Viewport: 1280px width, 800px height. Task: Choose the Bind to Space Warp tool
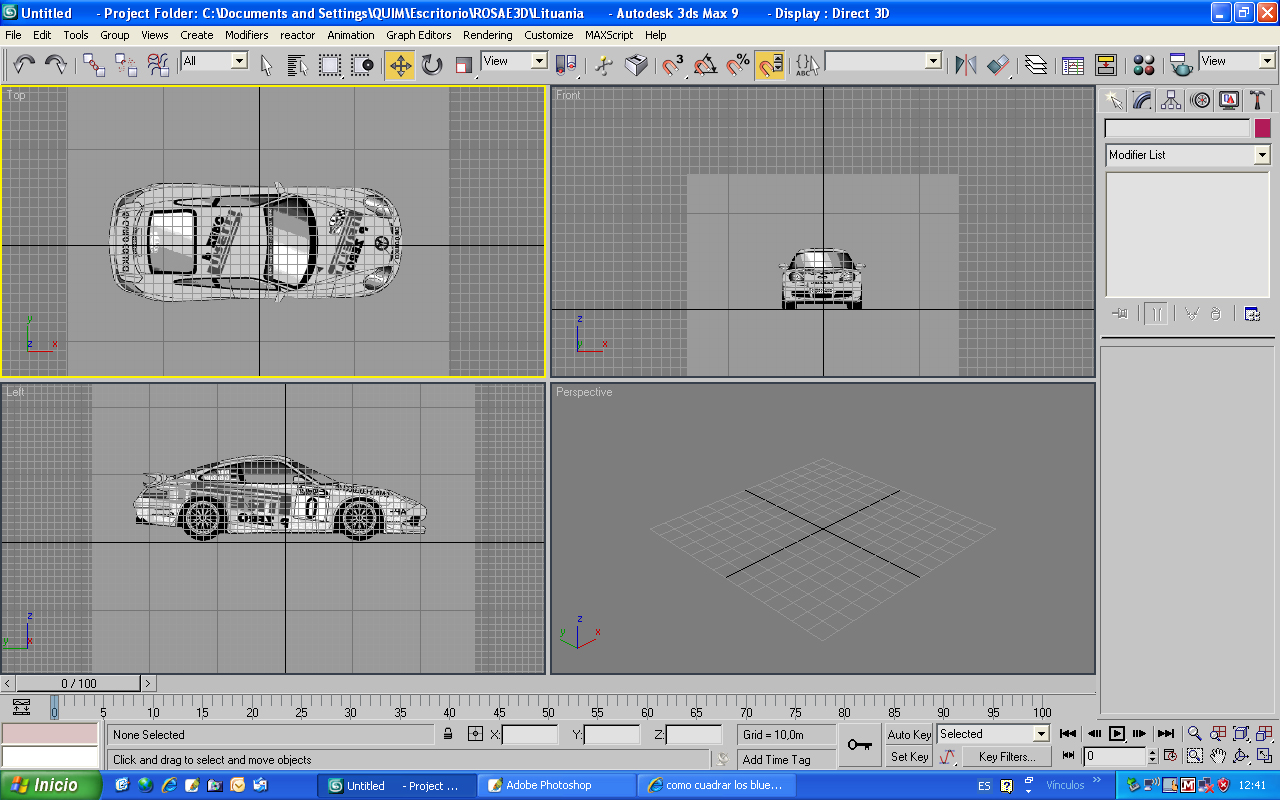(x=158, y=65)
